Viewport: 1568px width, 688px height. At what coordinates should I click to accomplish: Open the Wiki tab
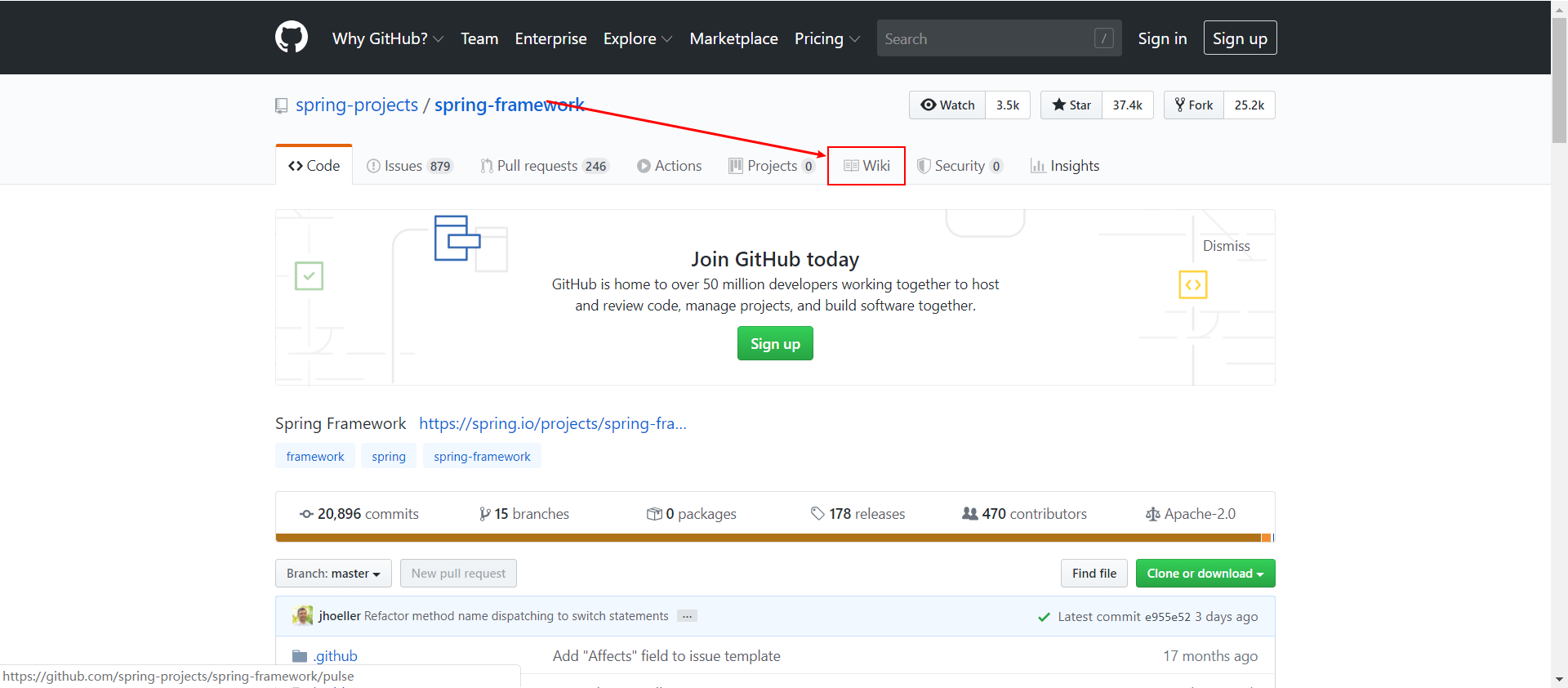point(866,166)
